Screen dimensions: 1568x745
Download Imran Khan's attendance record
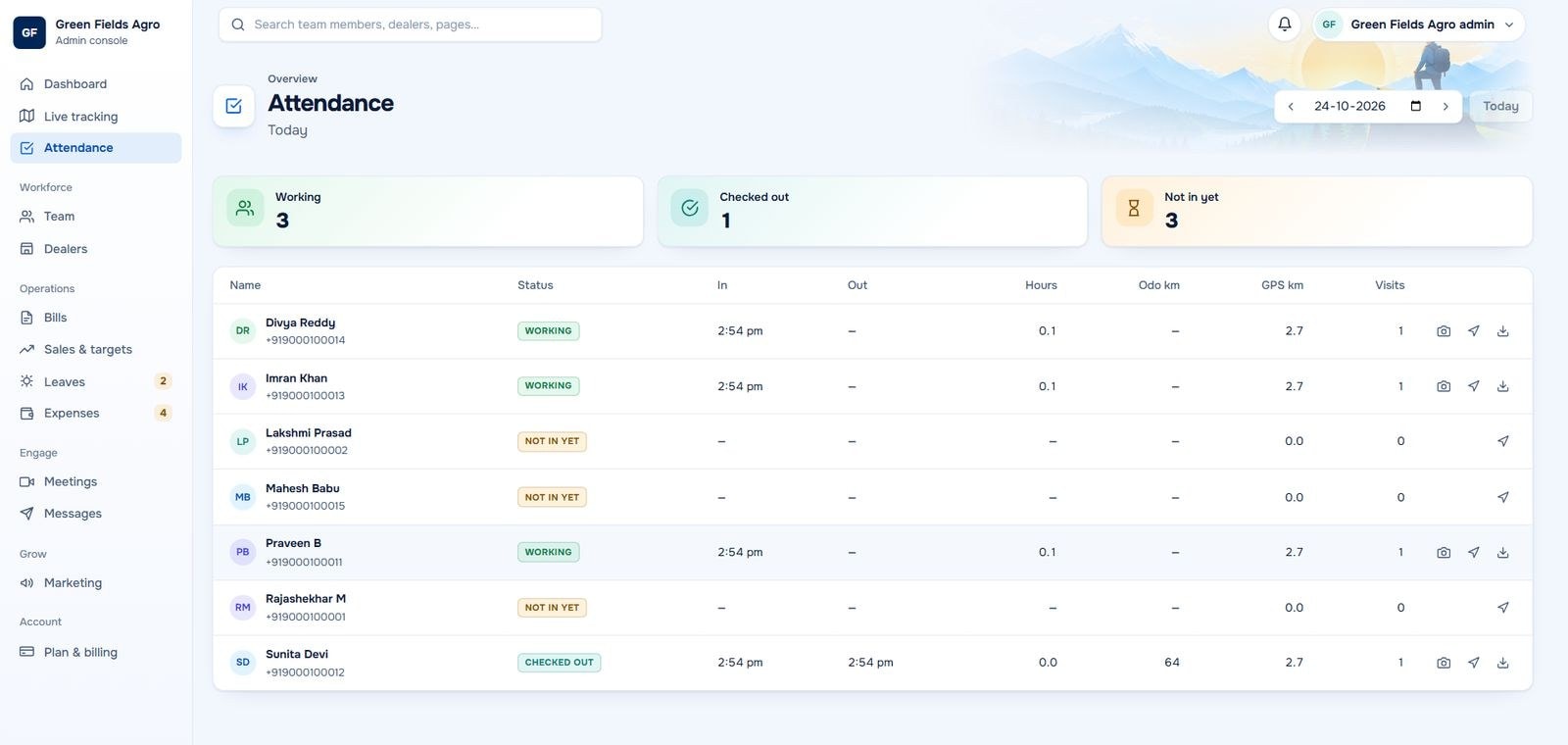(x=1502, y=386)
